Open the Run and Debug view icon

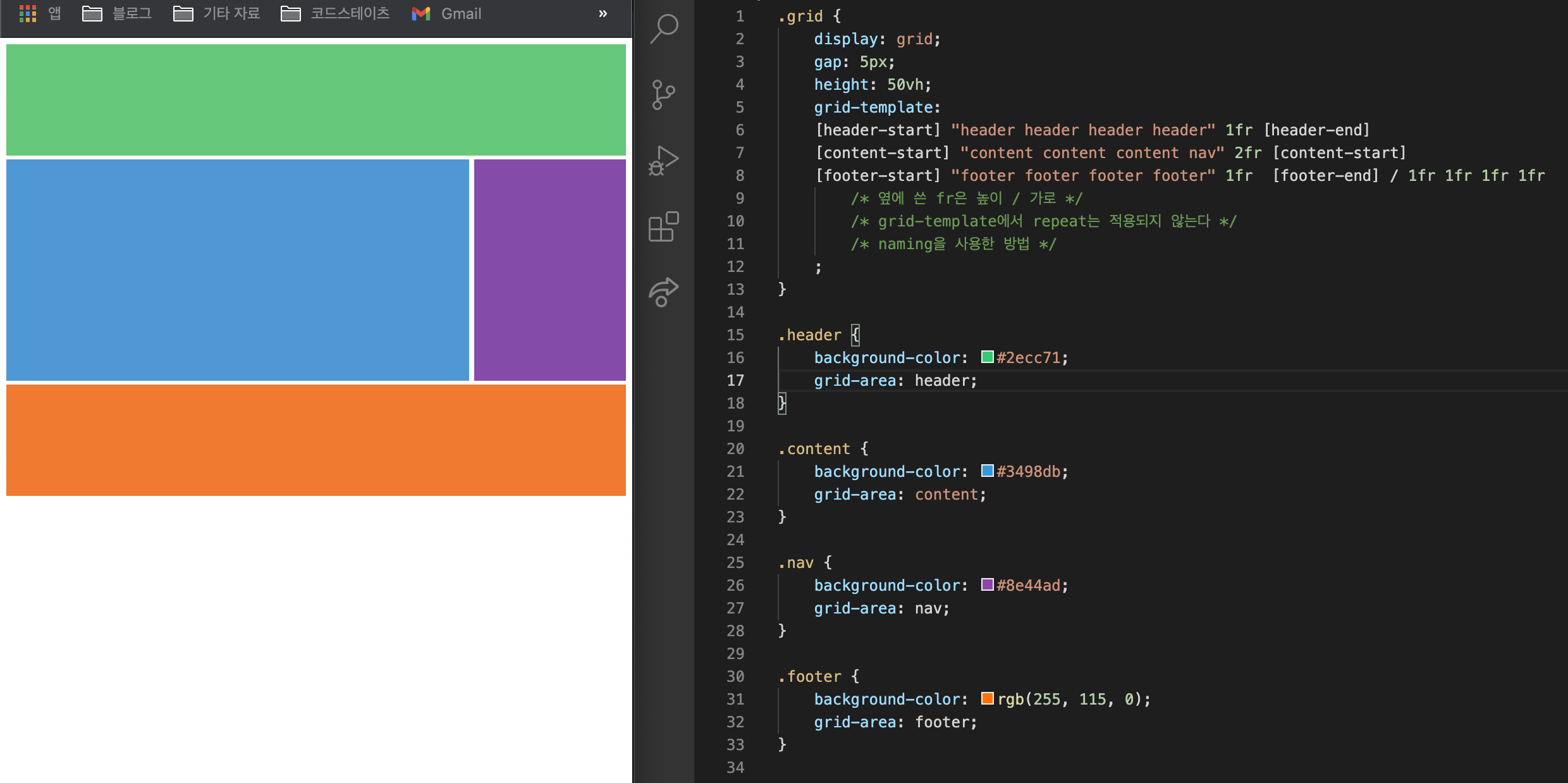pyautogui.click(x=663, y=161)
